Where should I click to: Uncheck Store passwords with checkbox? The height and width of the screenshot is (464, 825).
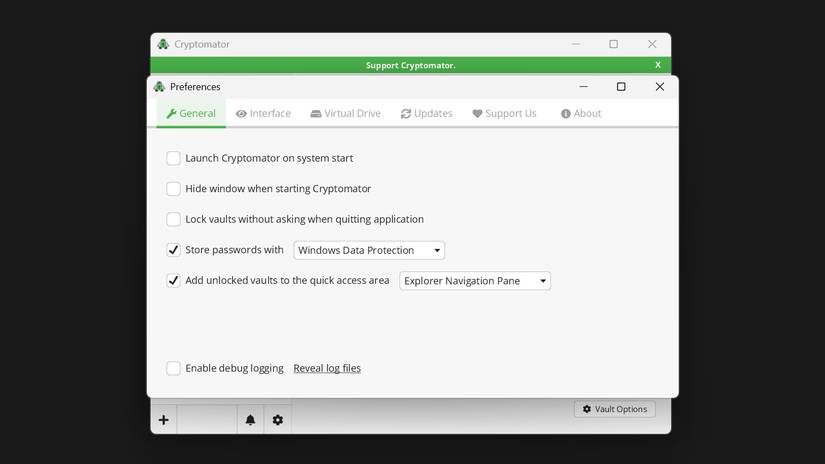[x=173, y=250]
